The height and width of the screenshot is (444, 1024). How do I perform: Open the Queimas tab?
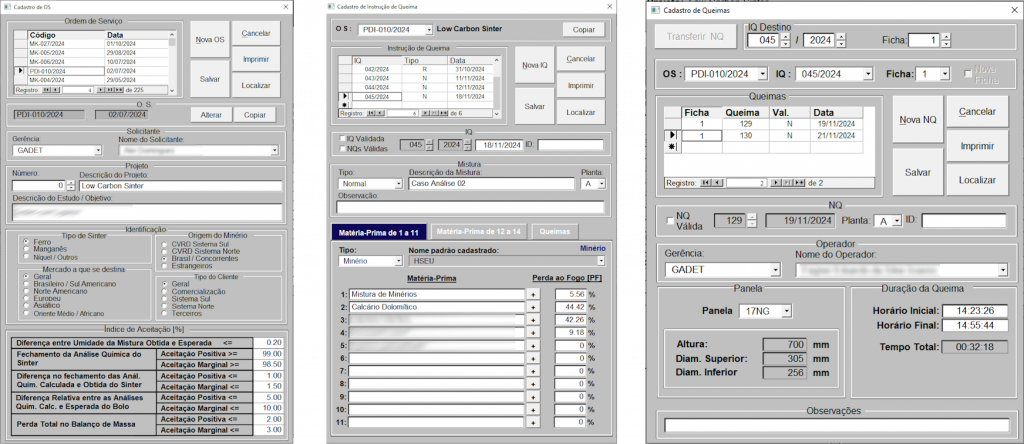[555, 231]
